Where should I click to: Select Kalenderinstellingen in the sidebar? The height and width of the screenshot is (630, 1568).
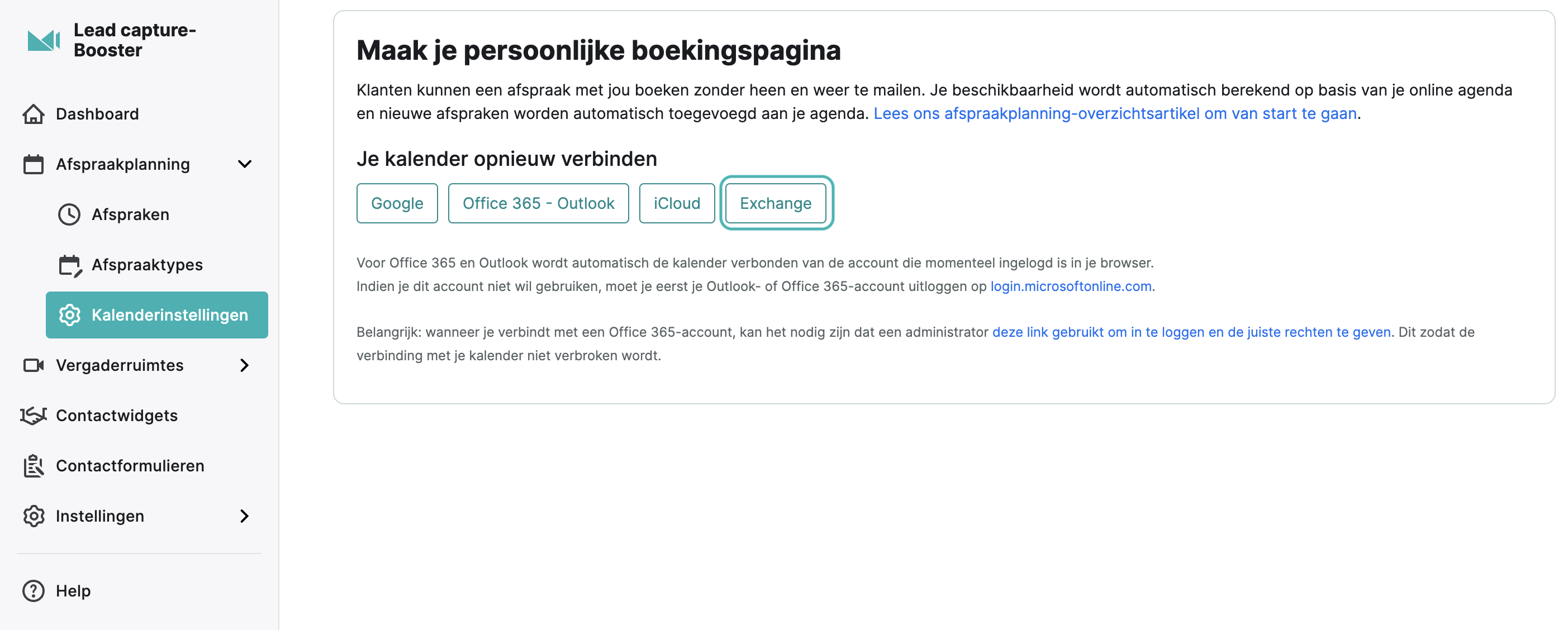coord(157,315)
